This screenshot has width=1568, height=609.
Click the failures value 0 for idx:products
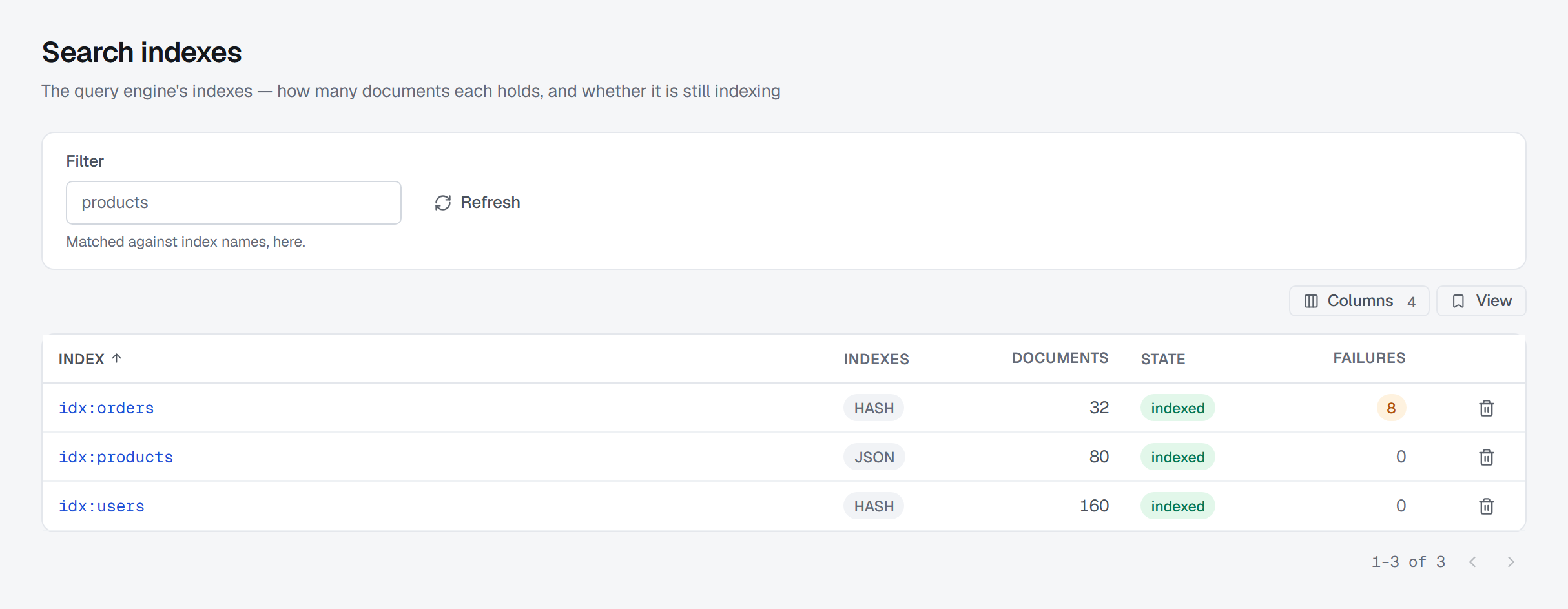[x=1401, y=457]
